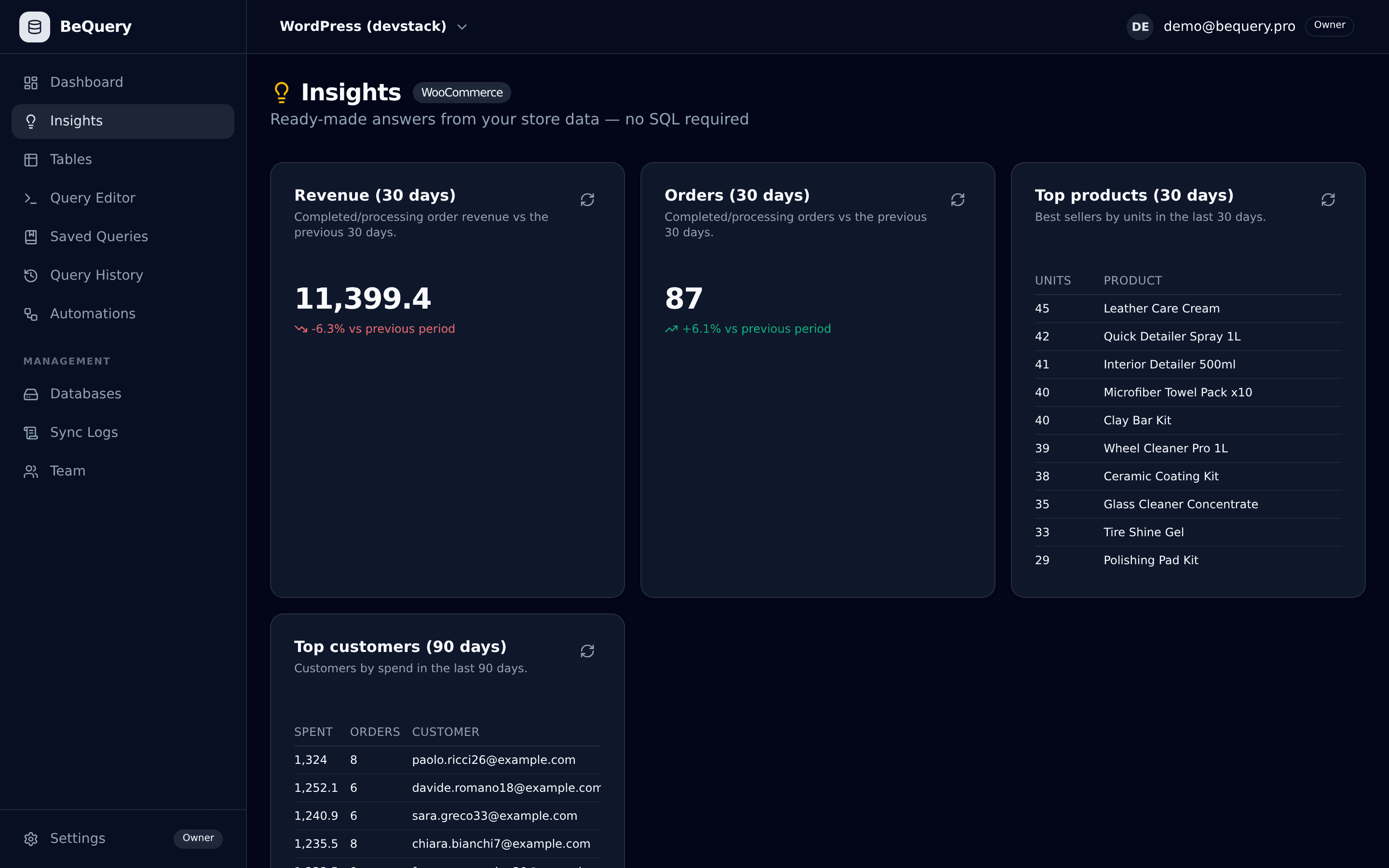The height and width of the screenshot is (868, 1389).
Task: Open the Query Editor page
Action: click(x=123, y=198)
